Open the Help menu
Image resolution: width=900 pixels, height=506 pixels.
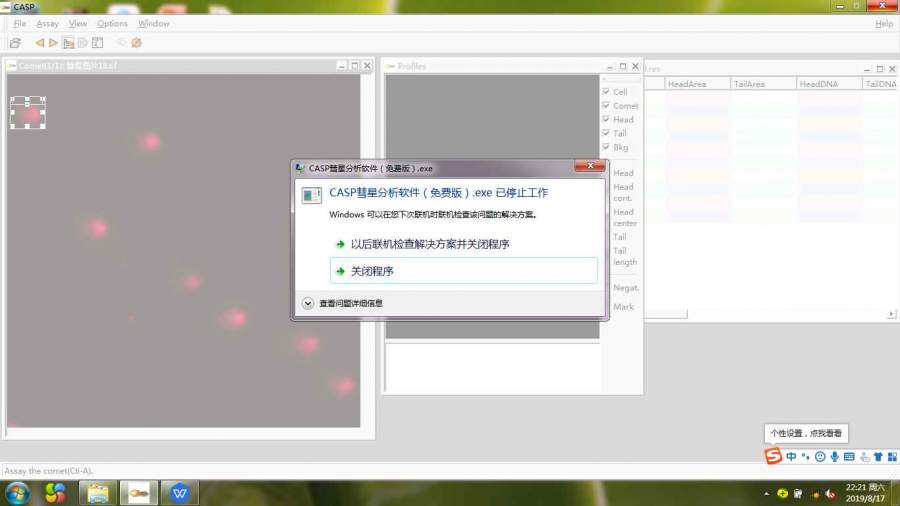pos(883,24)
